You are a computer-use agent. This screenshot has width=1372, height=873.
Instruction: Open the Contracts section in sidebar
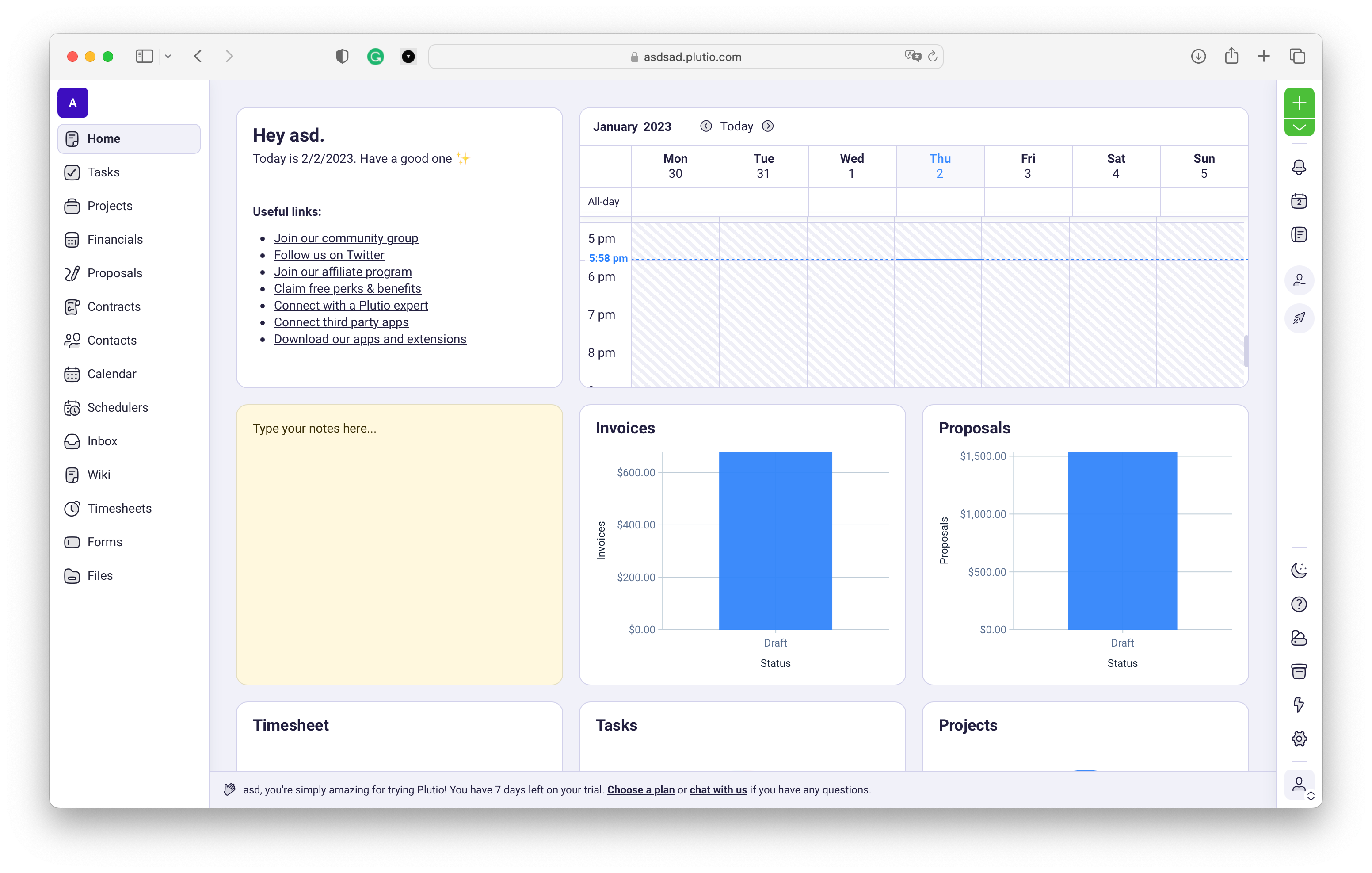[114, 306]
